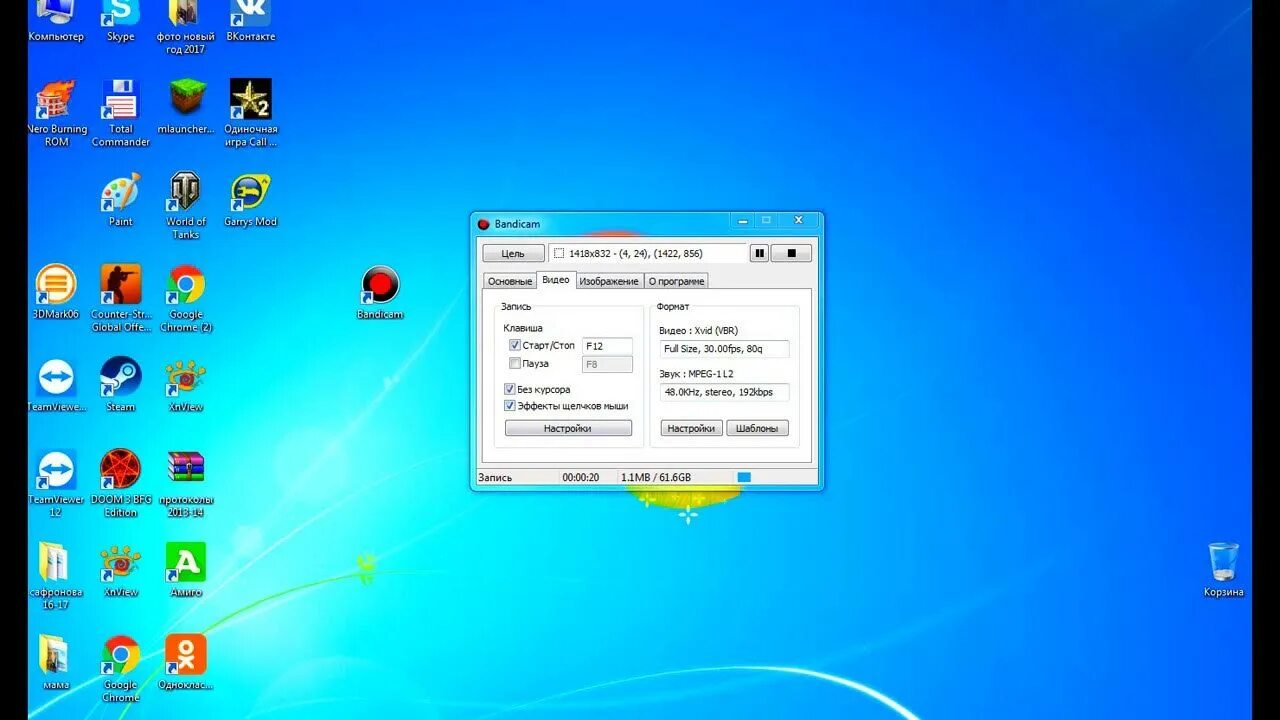The width and height of the screenshot is (1280, 720).
Task: Select the Skype desktop icon
Action: (121, 21)
